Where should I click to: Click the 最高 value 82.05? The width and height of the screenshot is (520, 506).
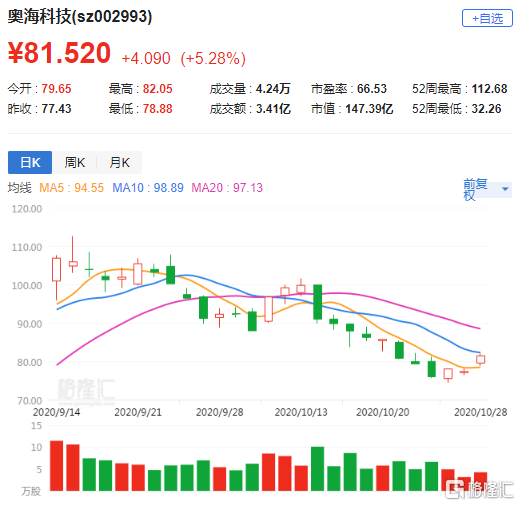click(x=157, y=89)
